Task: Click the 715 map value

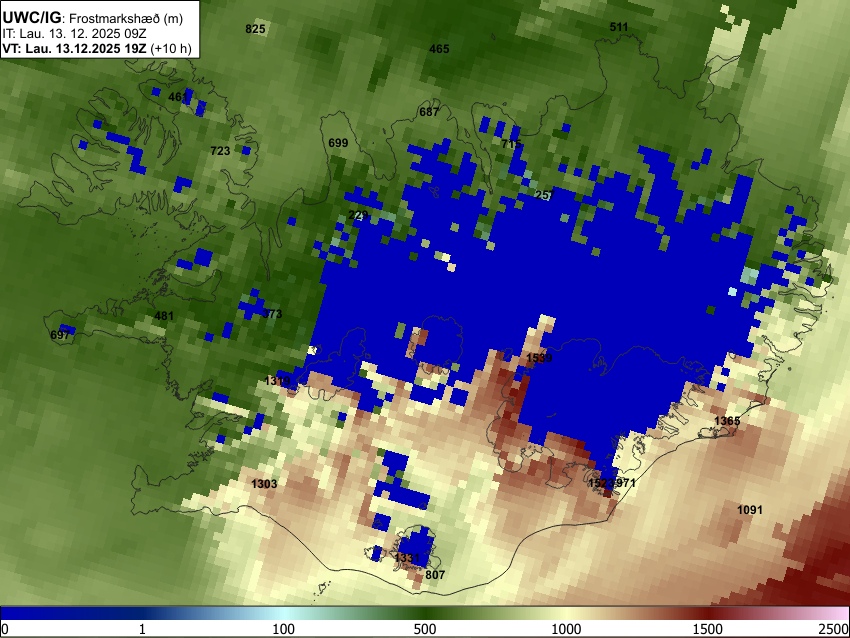Action: [x=511, y=144]
